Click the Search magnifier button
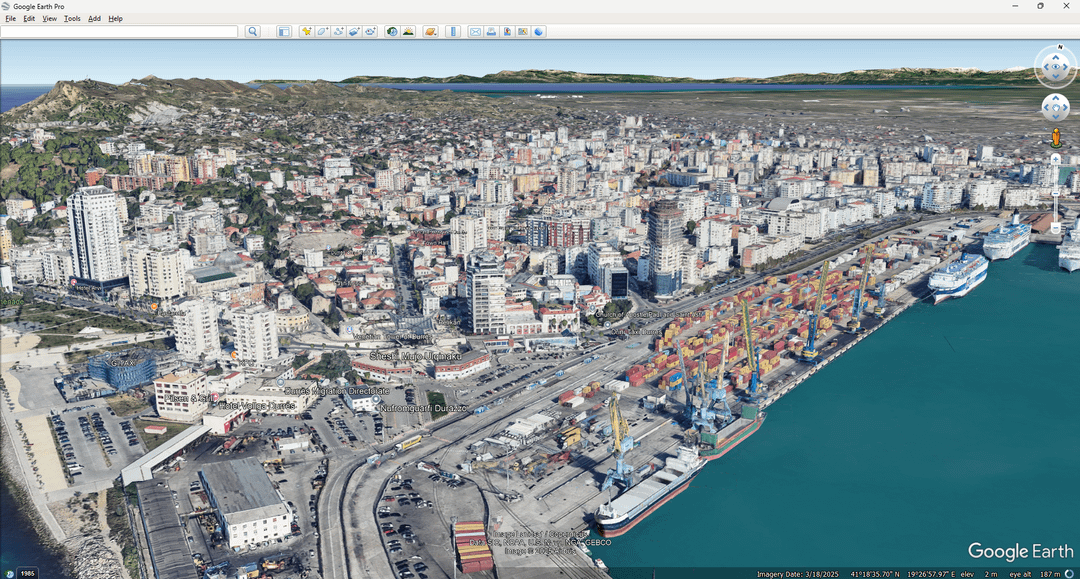 [253, 32]
